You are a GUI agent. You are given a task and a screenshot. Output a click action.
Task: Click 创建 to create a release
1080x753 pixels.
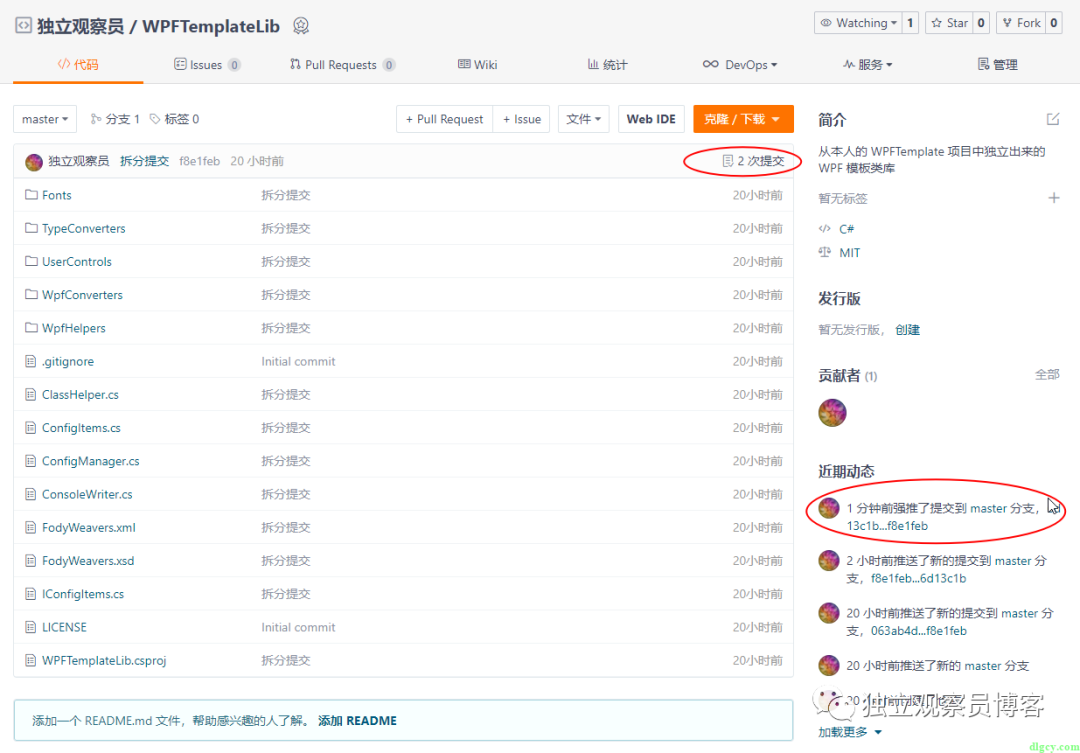pos(907,327)
